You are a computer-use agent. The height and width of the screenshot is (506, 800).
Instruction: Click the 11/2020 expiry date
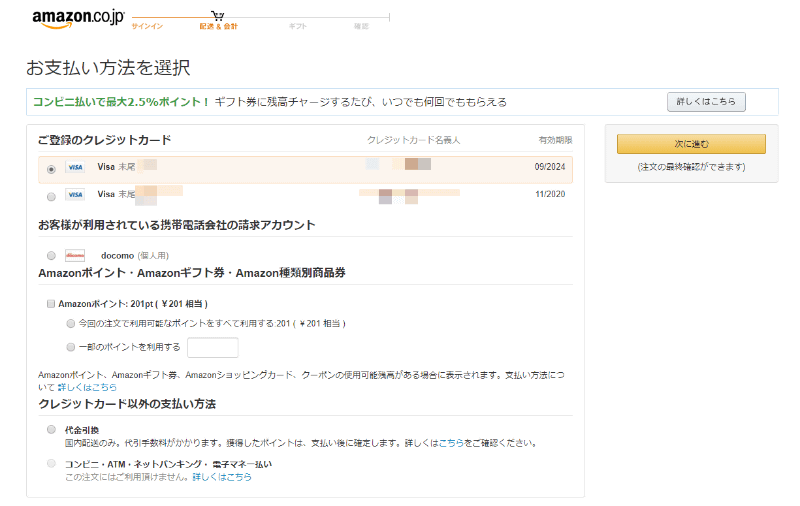(550, 194)
